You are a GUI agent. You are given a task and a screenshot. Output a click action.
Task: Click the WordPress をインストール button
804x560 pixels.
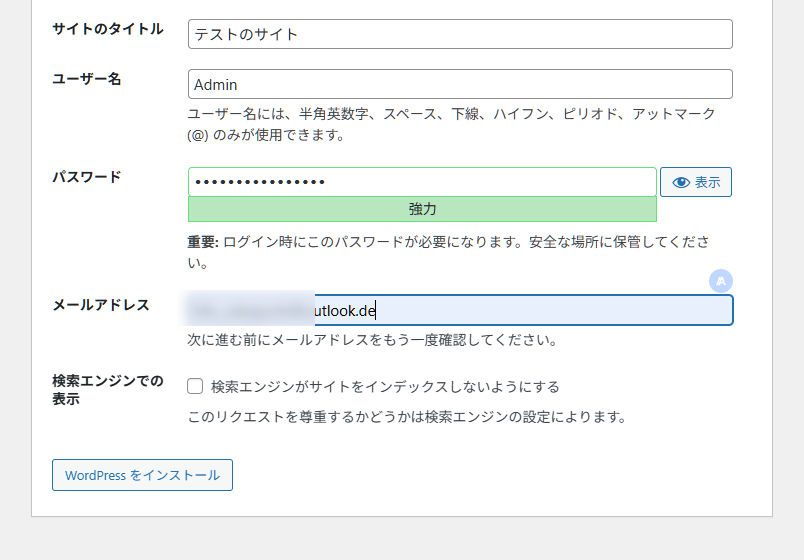pos(142,475)
